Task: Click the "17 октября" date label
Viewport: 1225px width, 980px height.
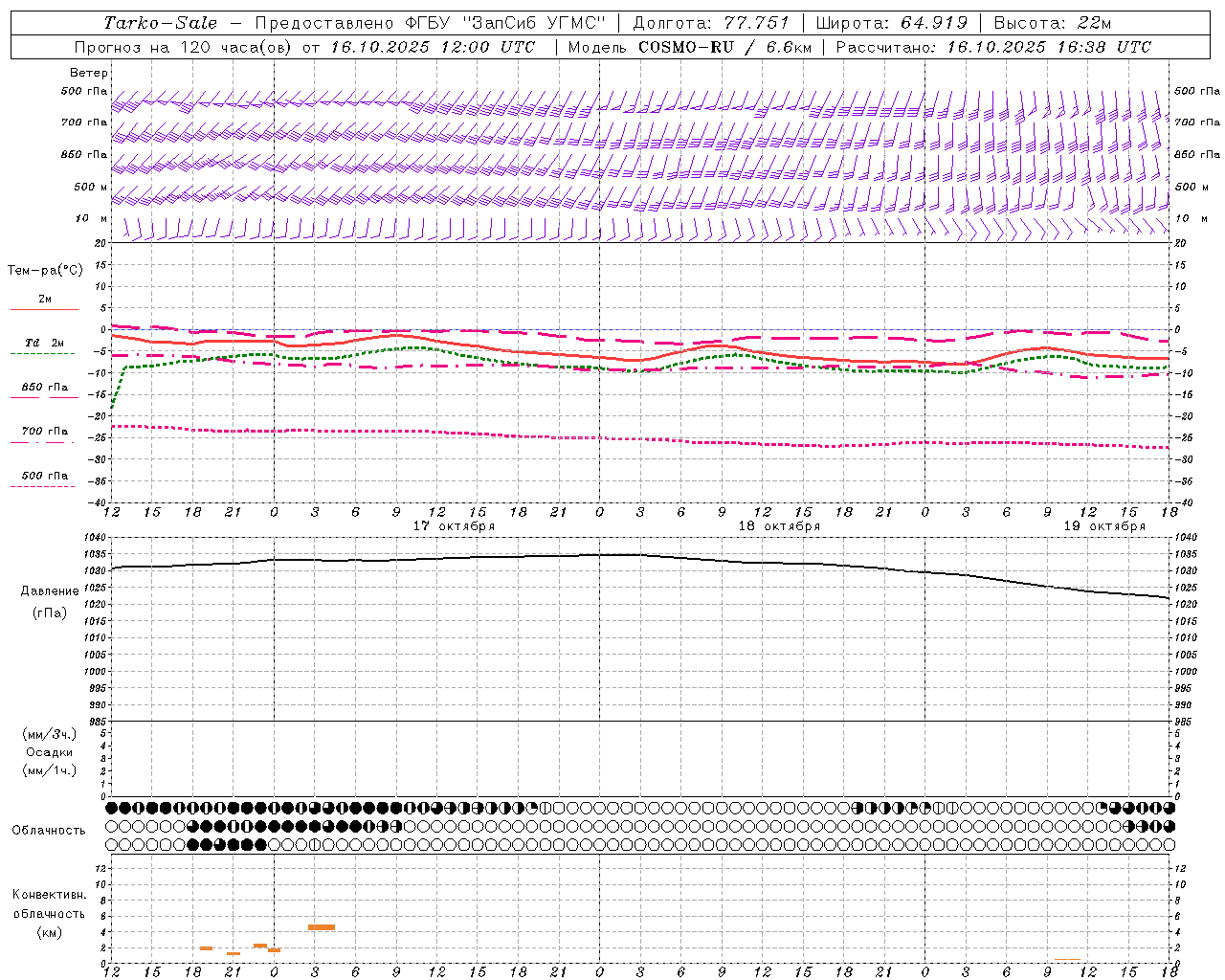Action: coord(454,526)
